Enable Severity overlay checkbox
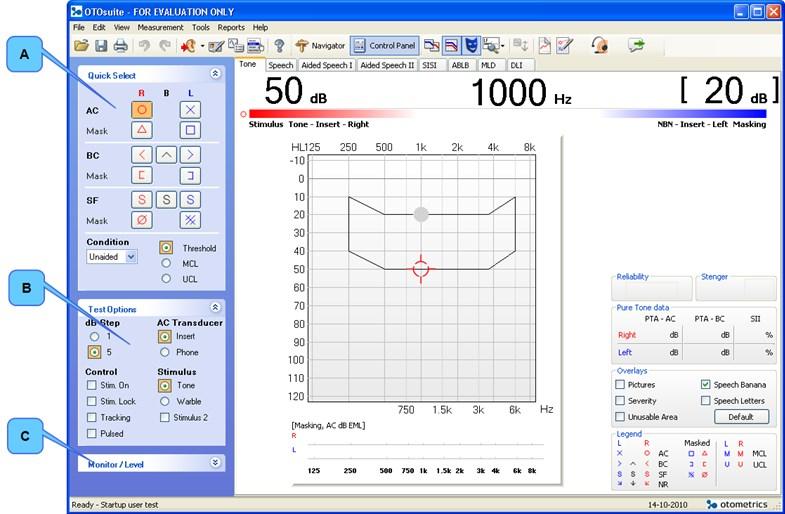Screen dimensions: 785x514 coord(620,400)
